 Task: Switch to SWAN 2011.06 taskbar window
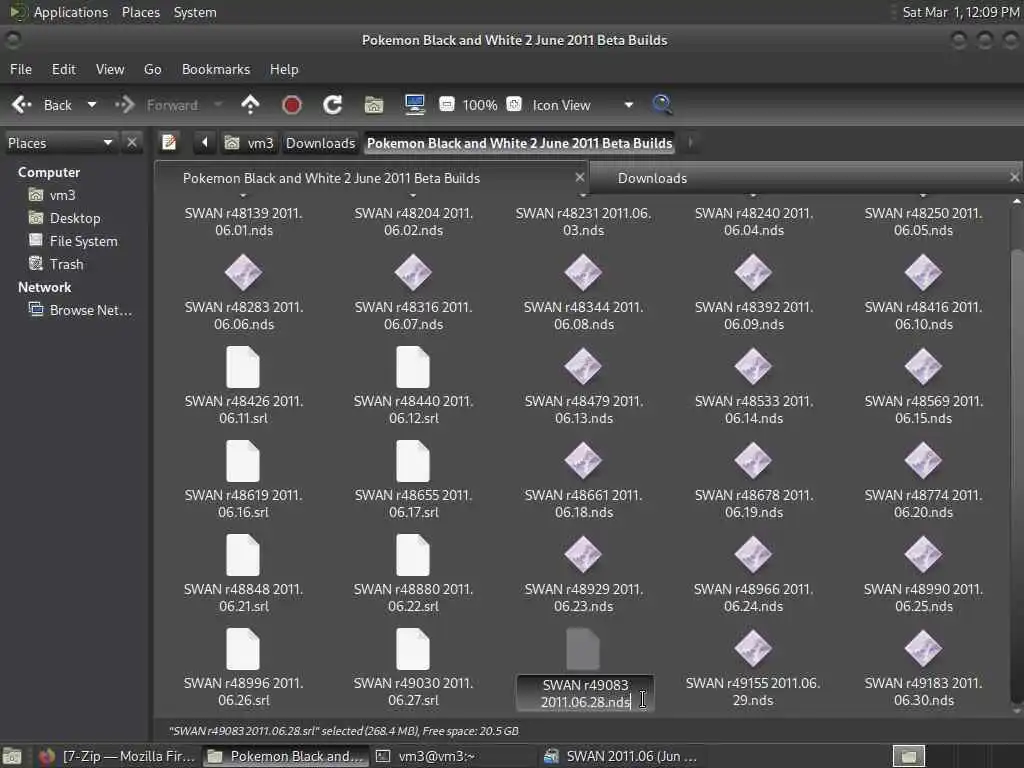click(620, 756)
